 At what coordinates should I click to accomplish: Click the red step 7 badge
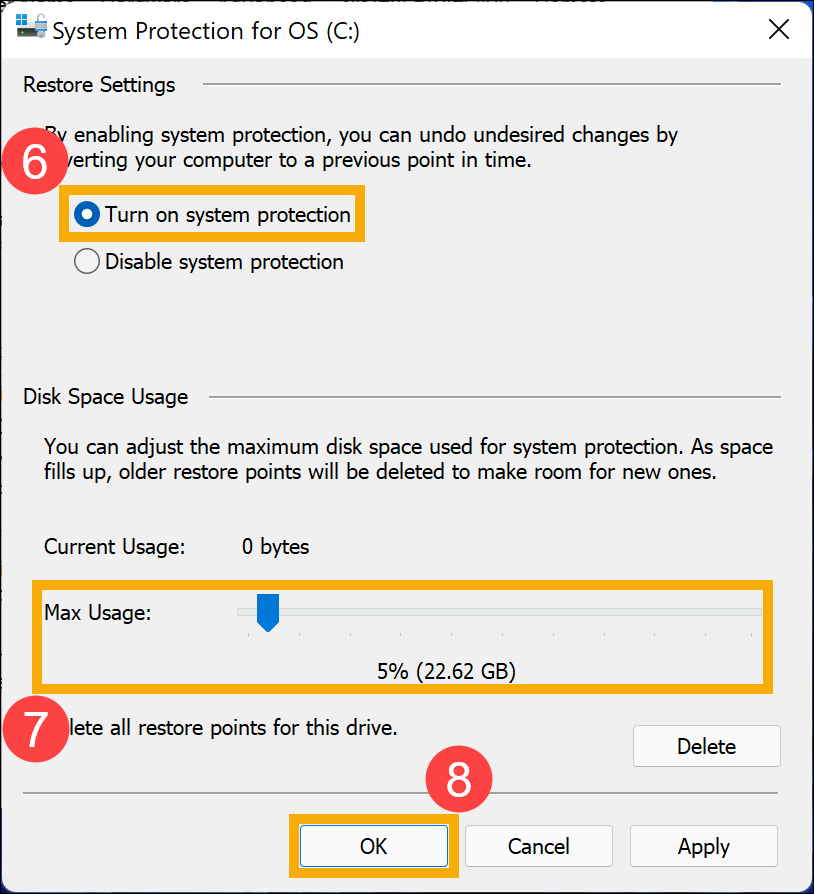coord(35,729)
